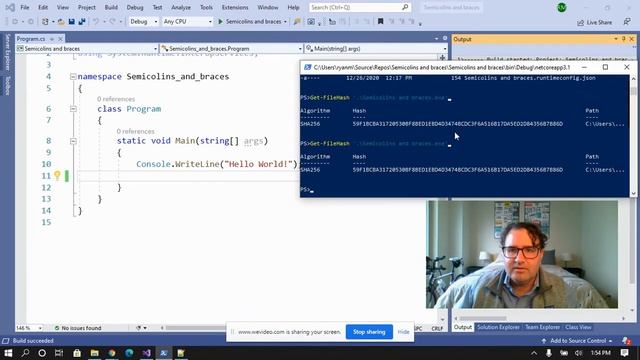Click Stop sharing button
Screen dimensions: 640x360
click(x=369, y=332)
